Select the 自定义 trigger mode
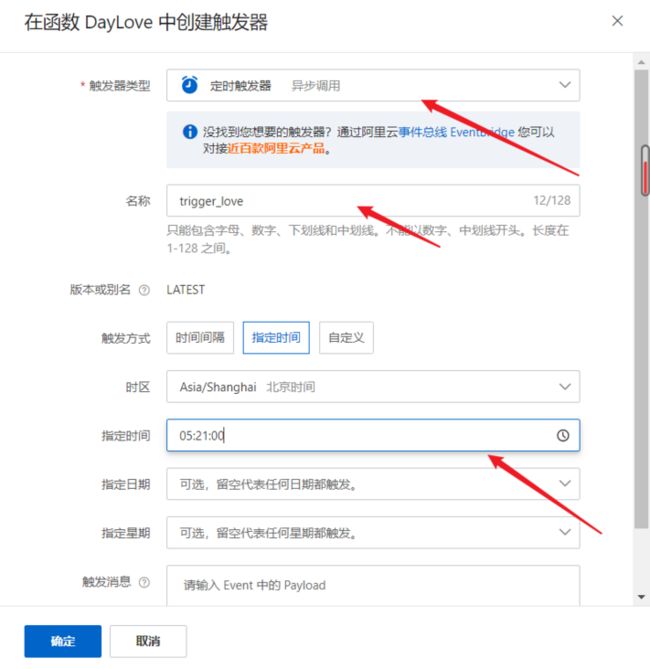 (346, 337)
